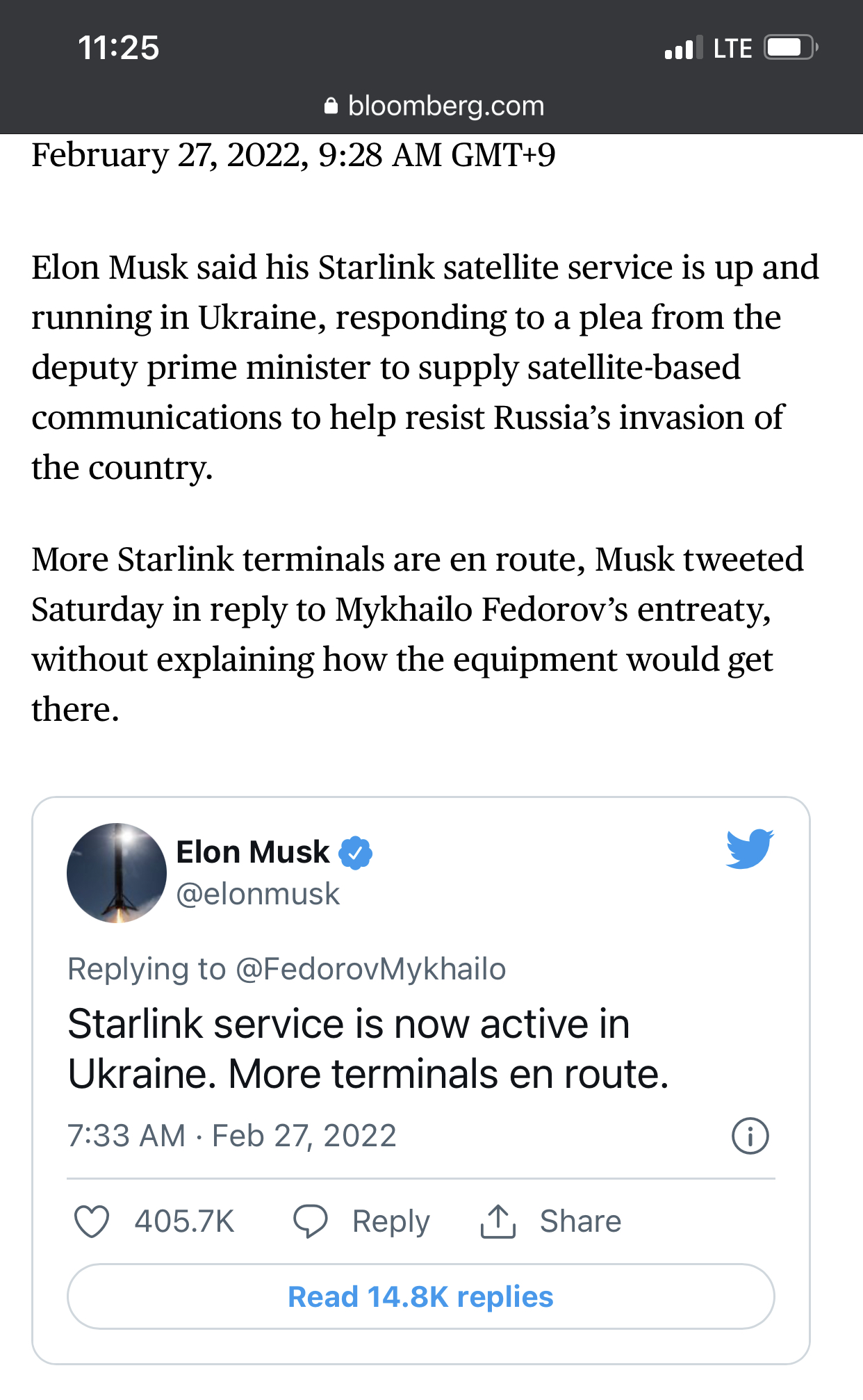
Task: Tap the lock icon beside bloomberg.com
Action: pyautogui.click(x=331, y=106)
